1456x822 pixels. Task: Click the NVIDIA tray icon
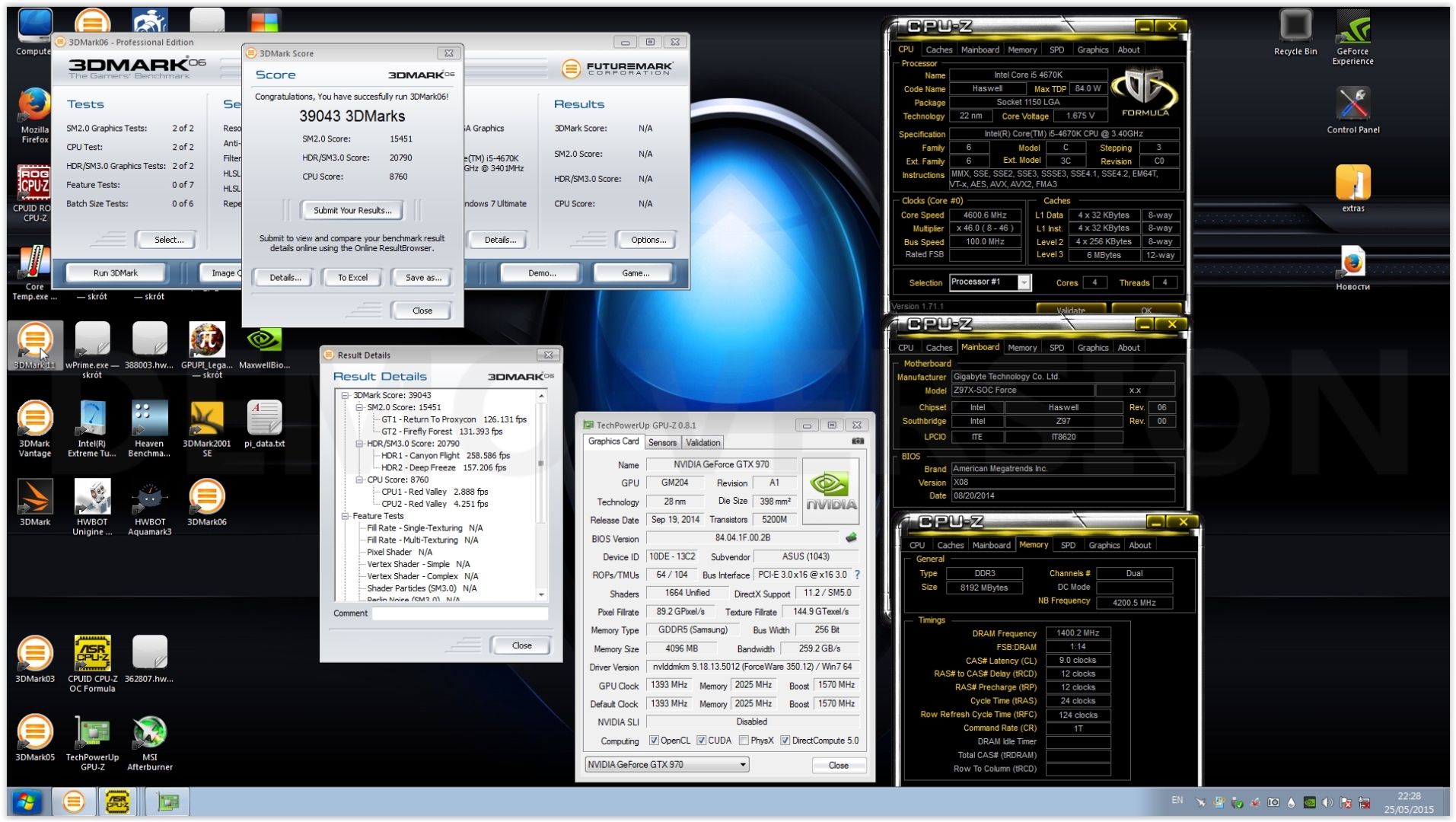(1309, 802)
